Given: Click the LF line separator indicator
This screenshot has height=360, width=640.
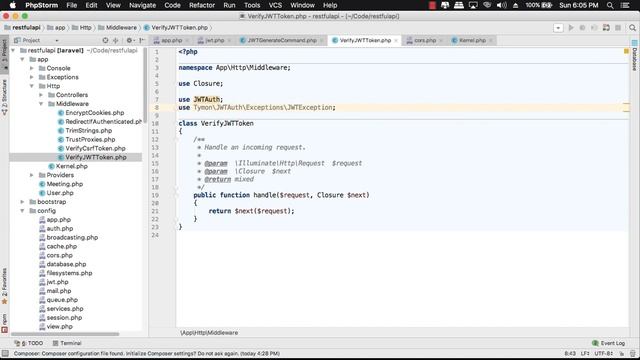Looking at the screenshot, I should tap(585, 353).
